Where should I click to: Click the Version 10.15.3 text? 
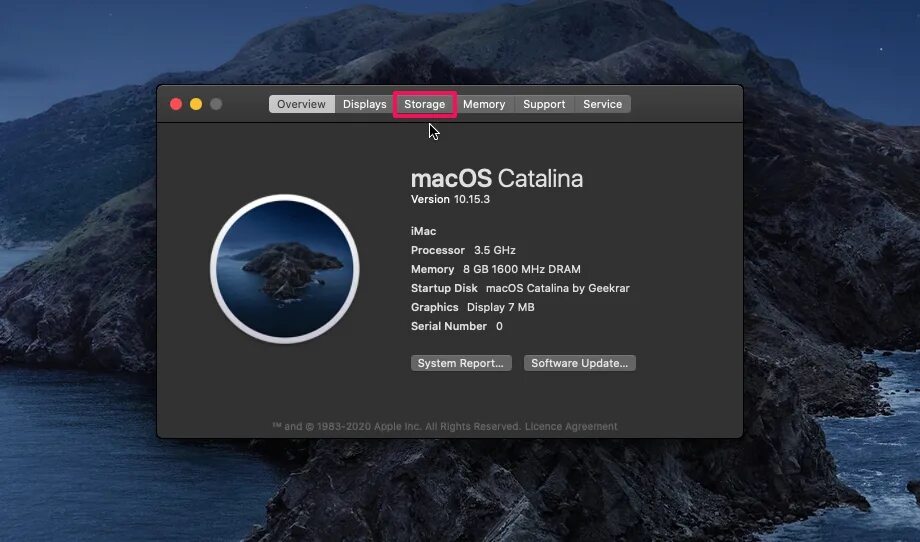[x=450, y=199]
